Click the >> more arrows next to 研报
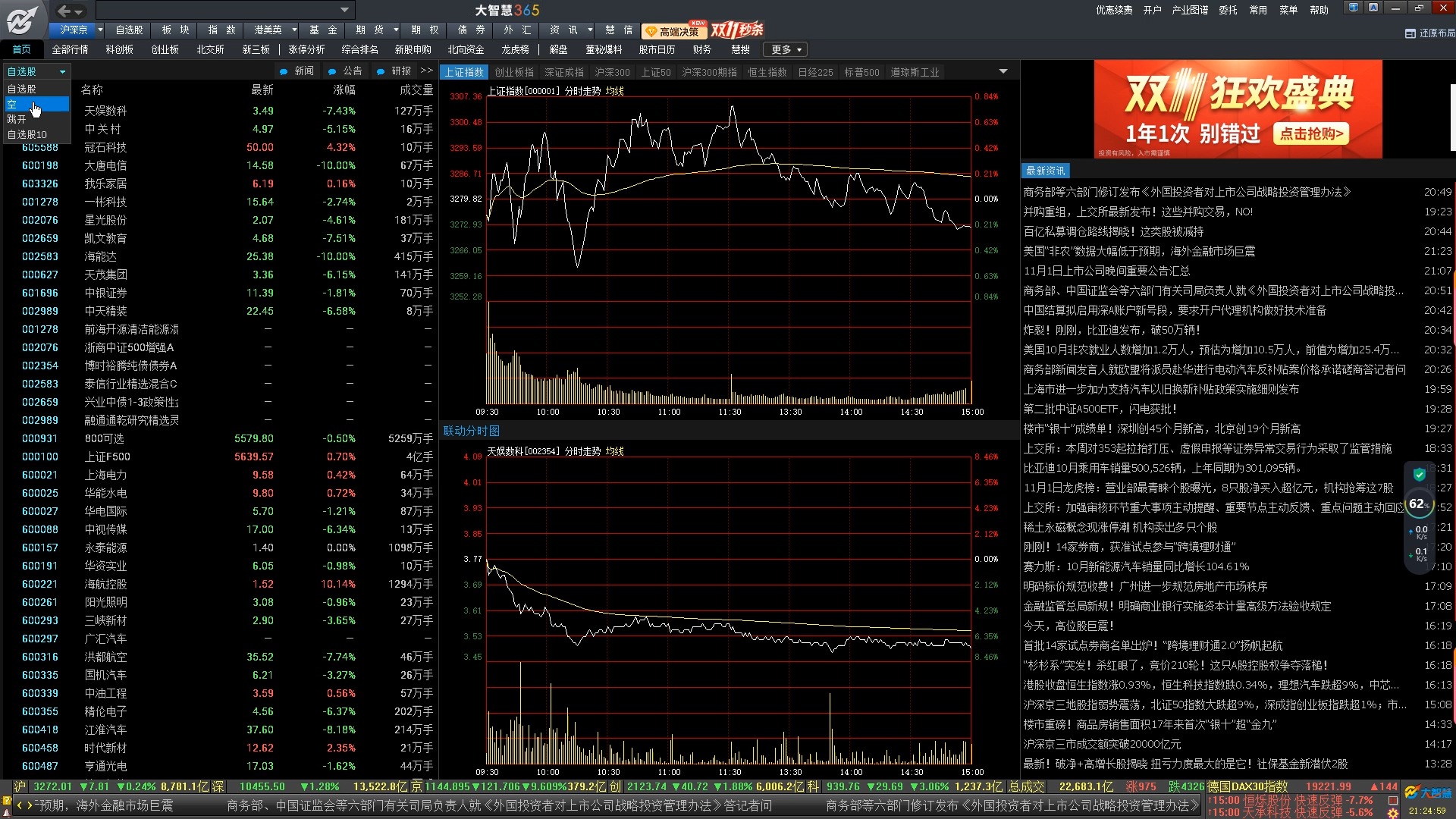 427,71
